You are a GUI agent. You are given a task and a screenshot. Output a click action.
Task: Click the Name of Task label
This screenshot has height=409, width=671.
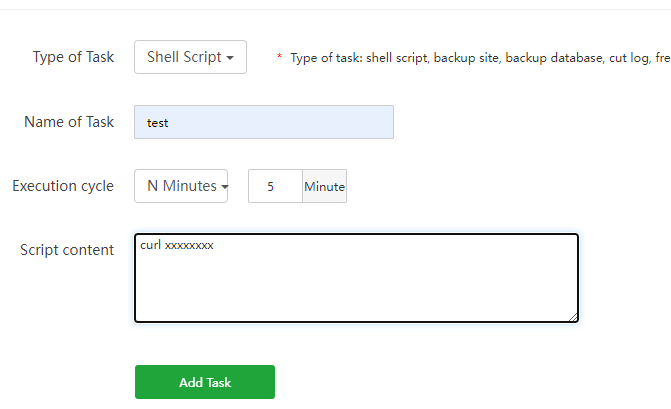point(69,122)
